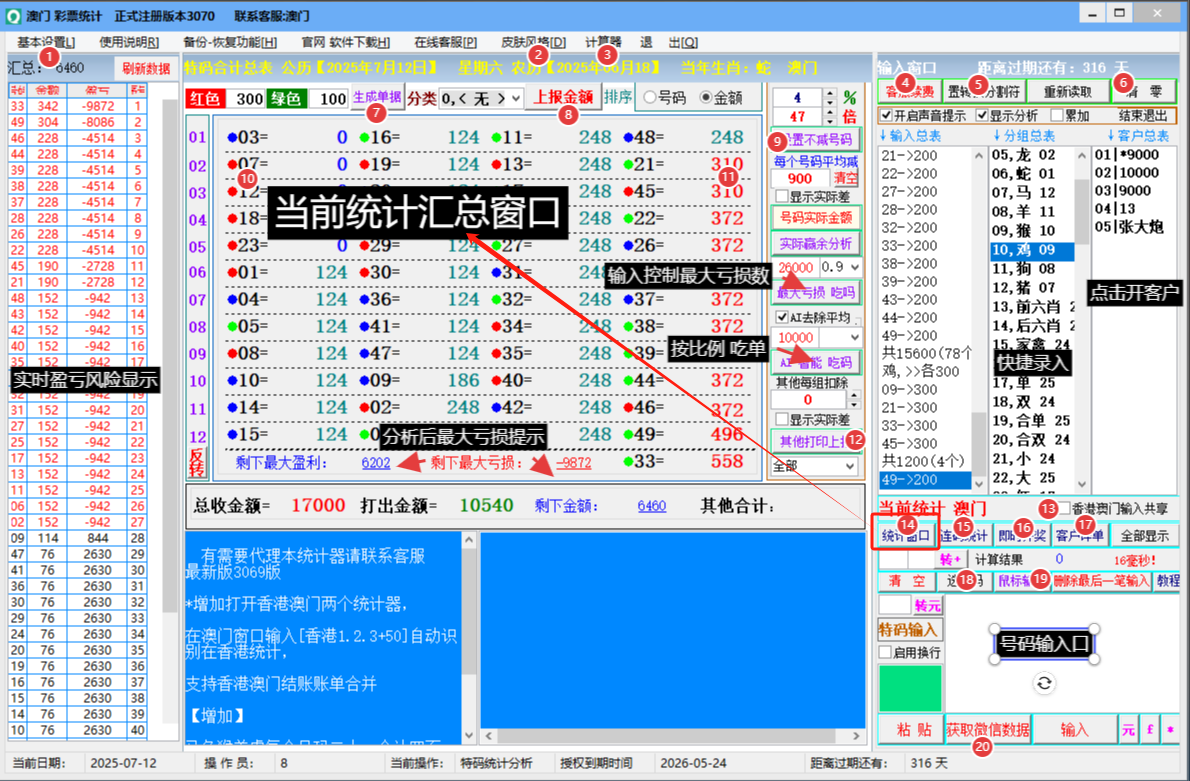Click the 粘 贴 button
This screenshot has width=1190, height=781.
[x=912, y=729]
